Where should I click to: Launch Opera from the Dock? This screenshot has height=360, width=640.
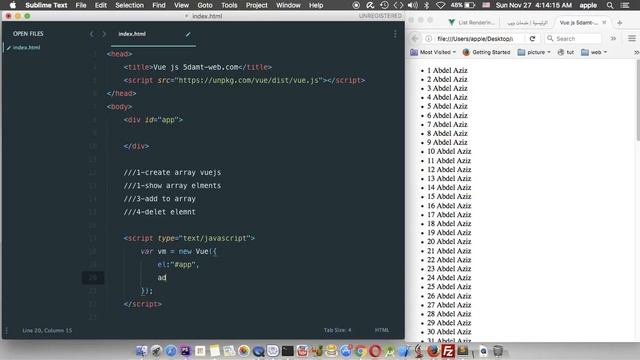(375, 351)
